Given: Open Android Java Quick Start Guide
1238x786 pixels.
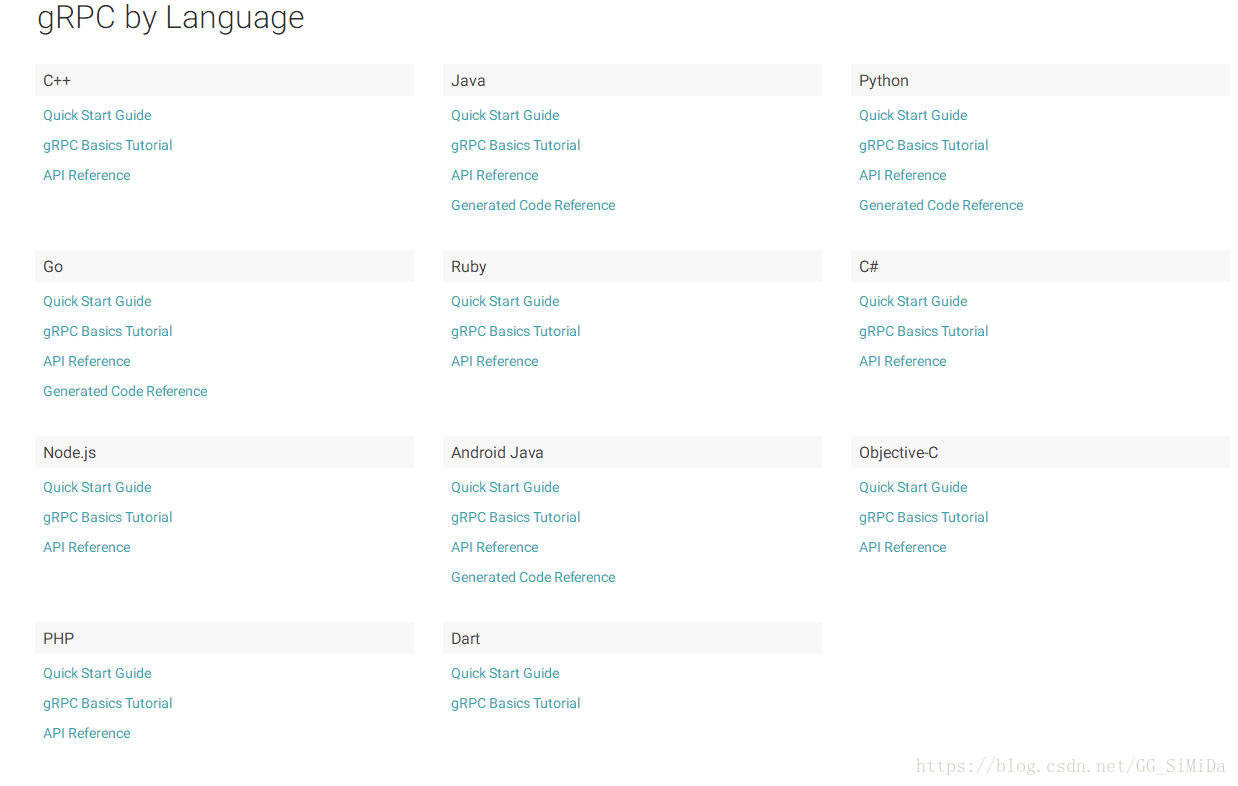Looking at the screenshot, I should tap(505, 487).
